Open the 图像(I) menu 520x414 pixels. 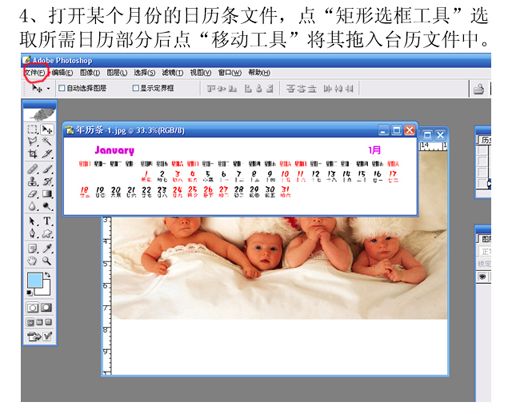pos(90,72)
